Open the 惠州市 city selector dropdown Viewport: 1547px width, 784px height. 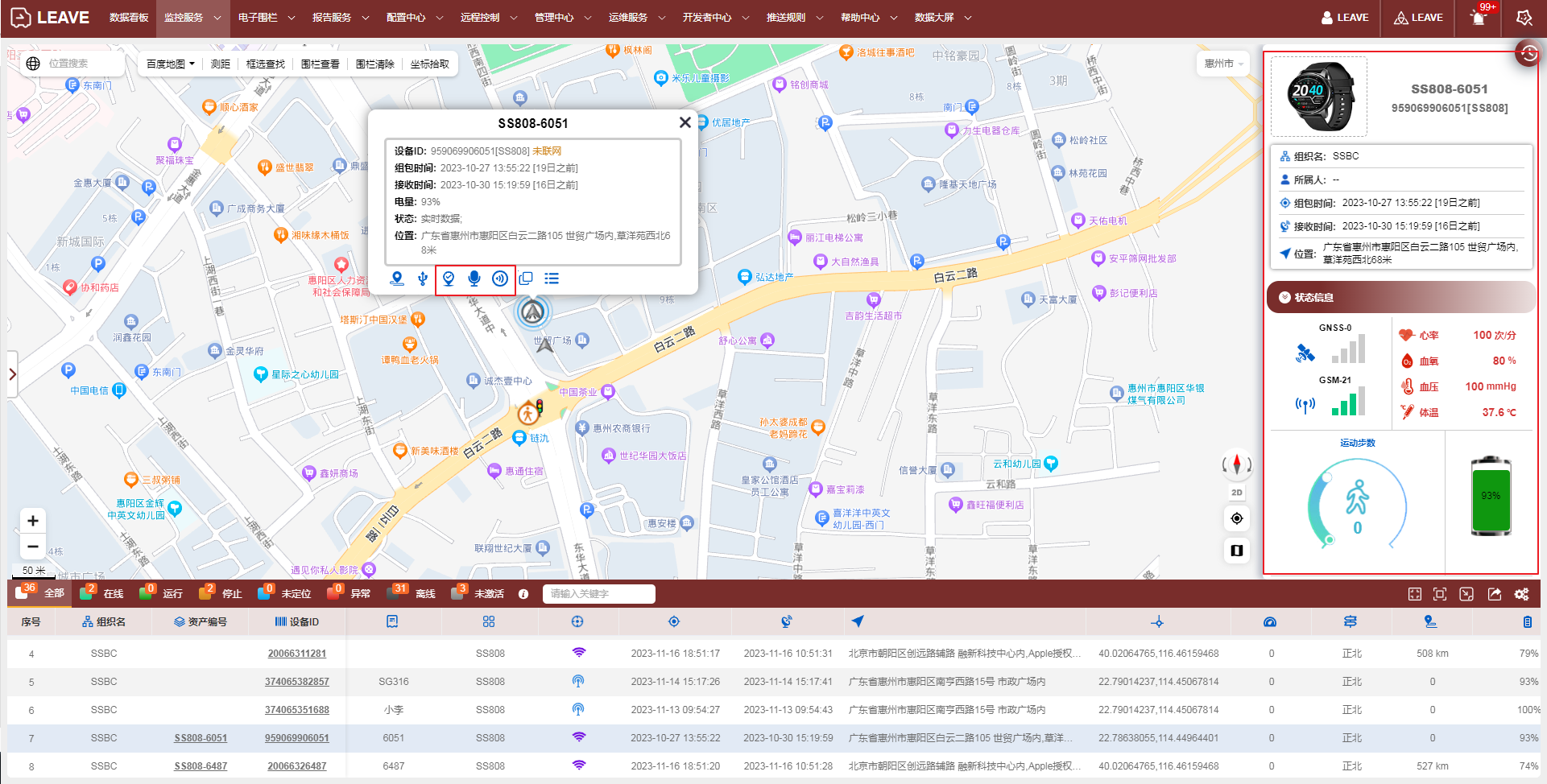[1223, 64]
